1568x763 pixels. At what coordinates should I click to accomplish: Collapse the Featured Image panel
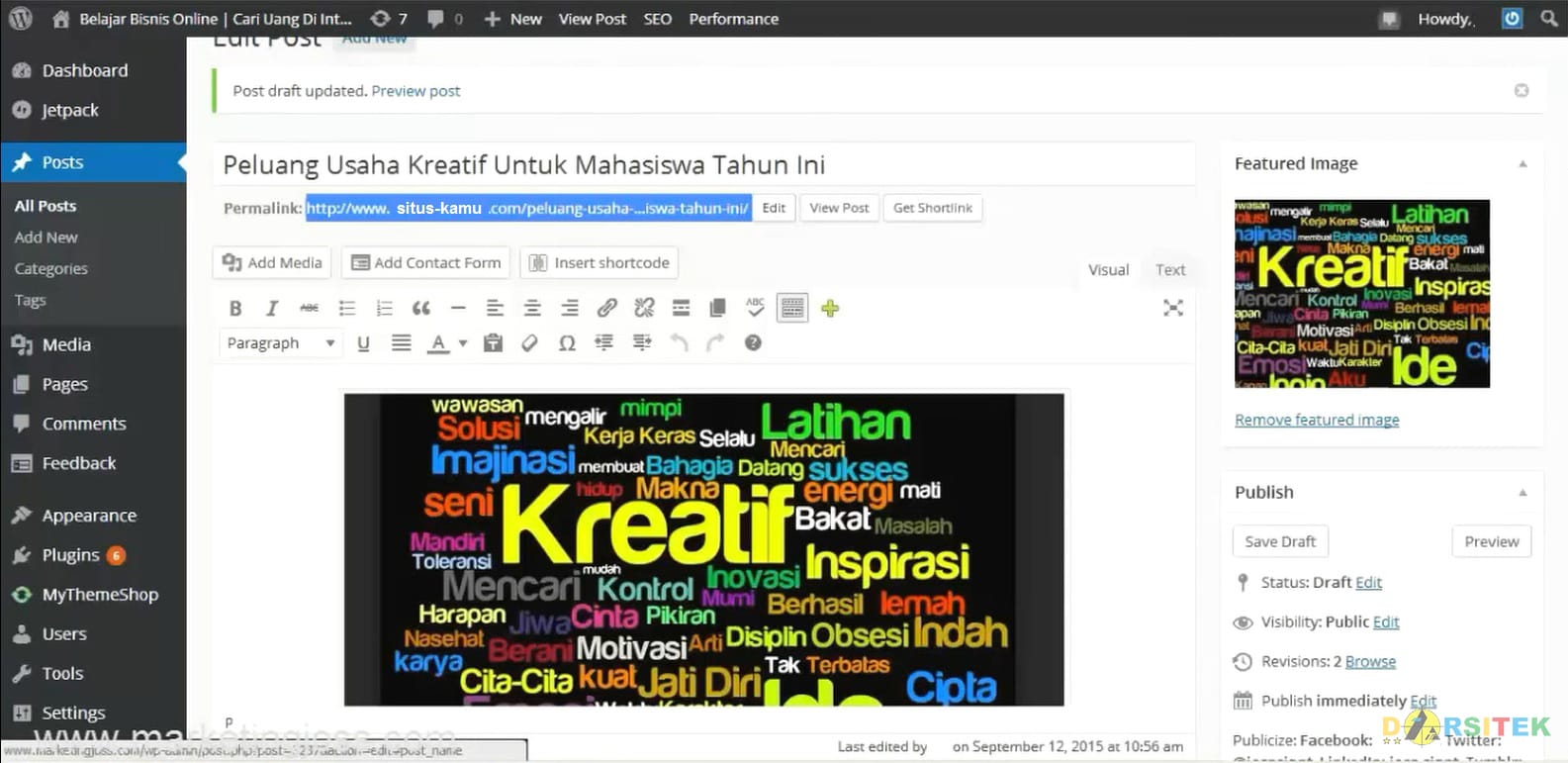tap(1522, 164)
